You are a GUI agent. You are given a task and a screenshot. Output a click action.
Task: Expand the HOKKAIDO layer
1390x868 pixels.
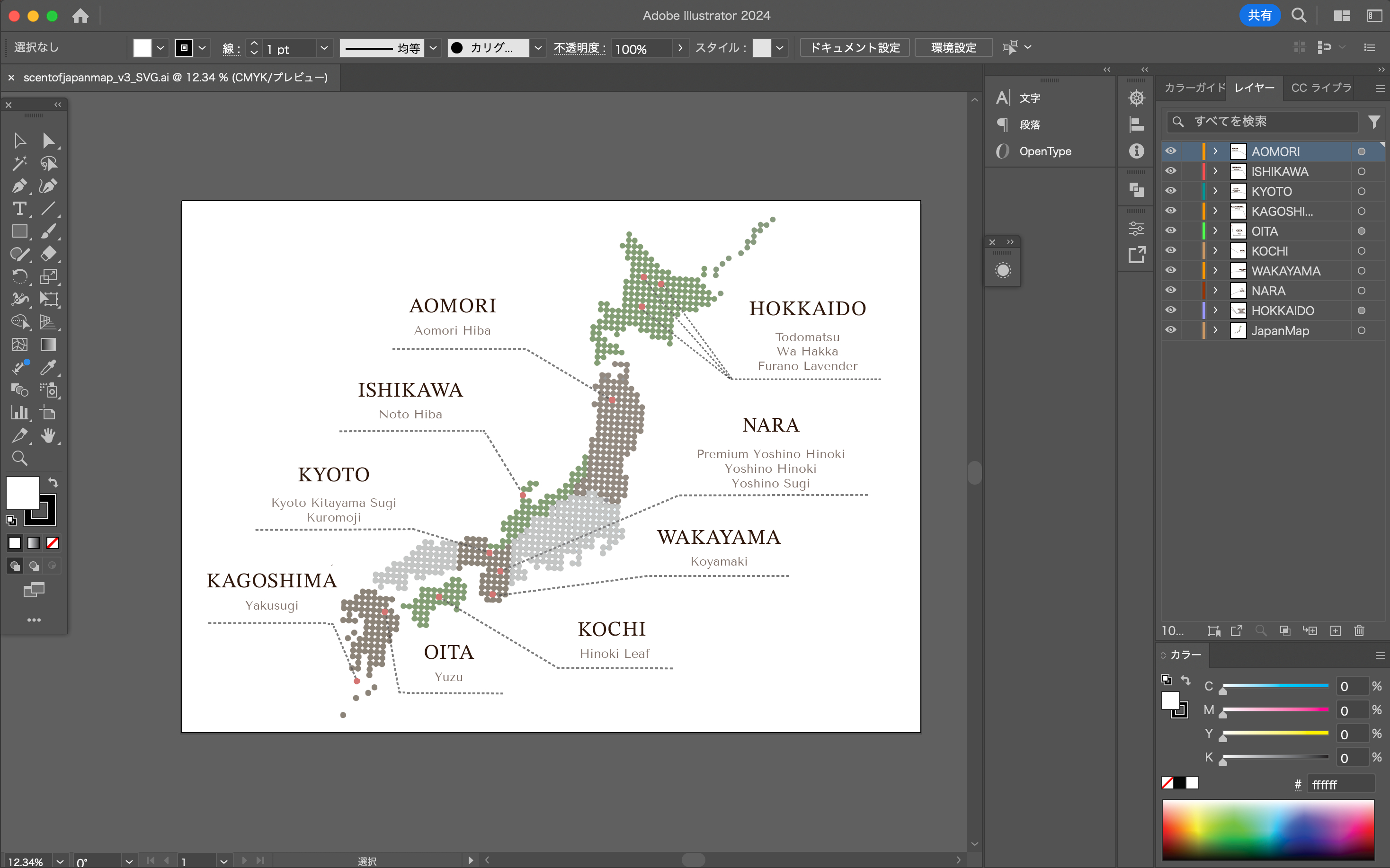click(x=1215, y=310)
